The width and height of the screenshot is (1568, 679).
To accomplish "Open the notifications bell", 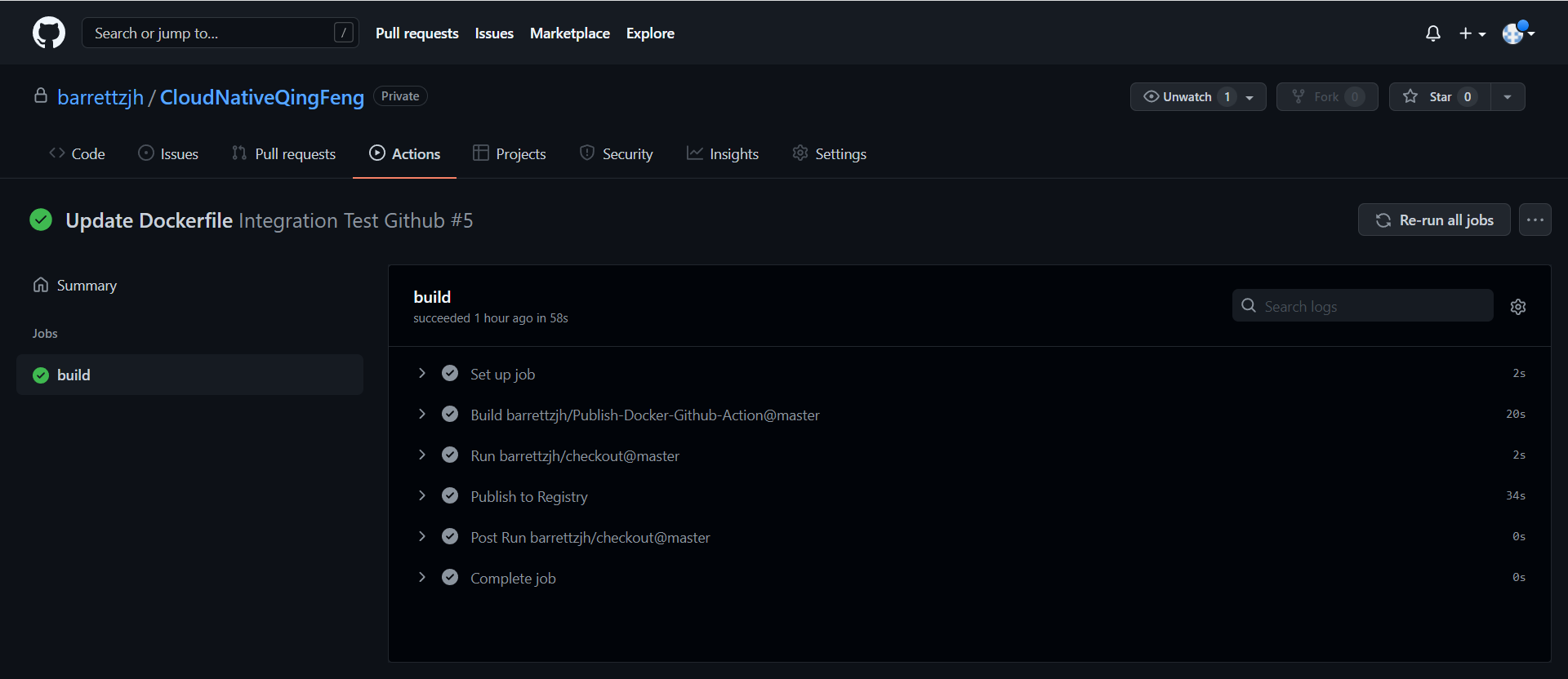I will 1432,33.
